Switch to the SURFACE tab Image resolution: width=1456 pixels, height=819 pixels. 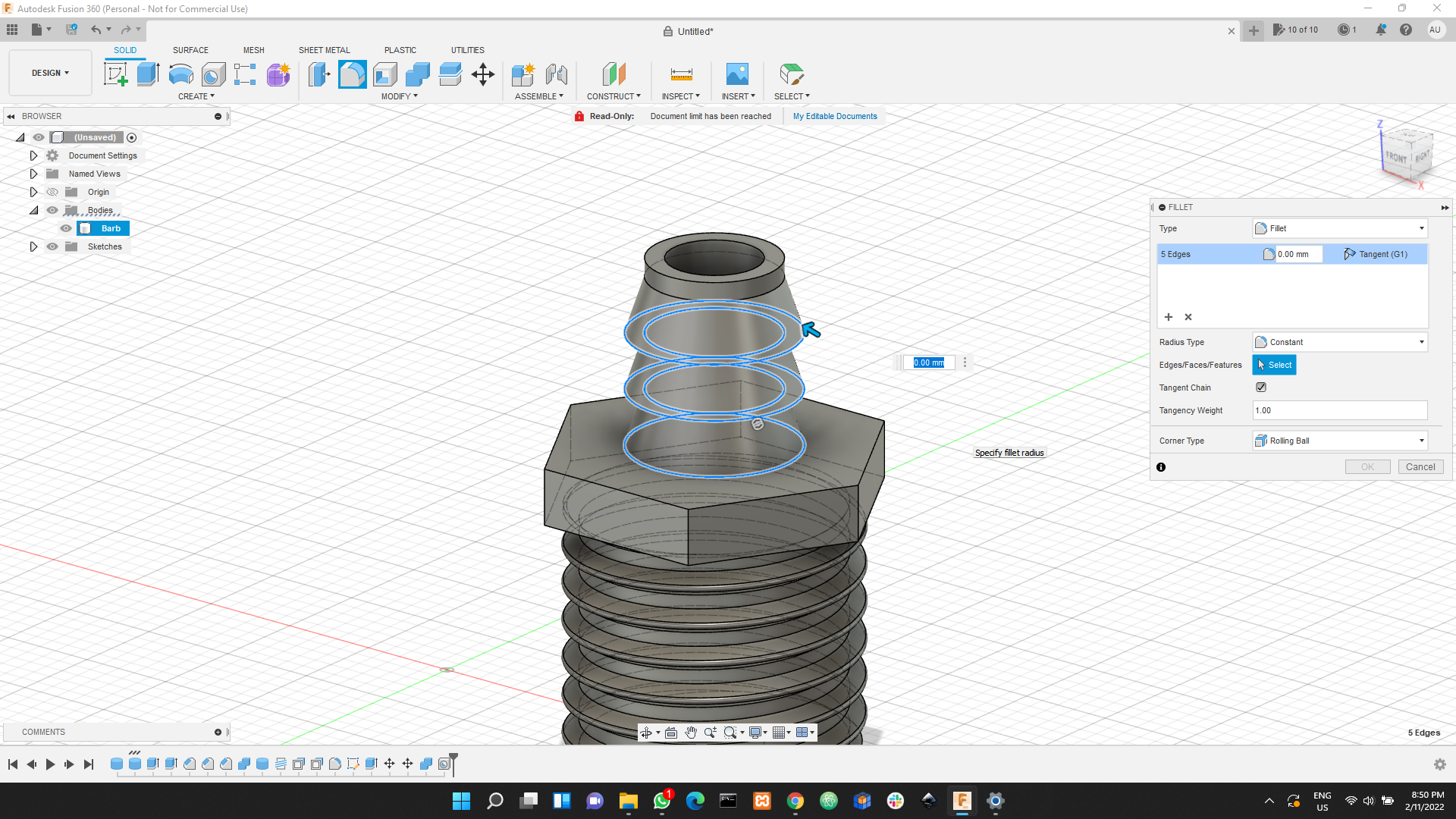tap(190, 50)
